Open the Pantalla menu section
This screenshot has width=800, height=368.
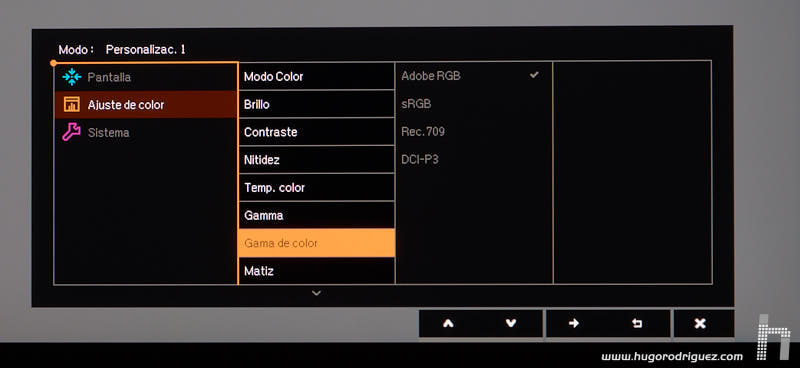pos(146,77)
